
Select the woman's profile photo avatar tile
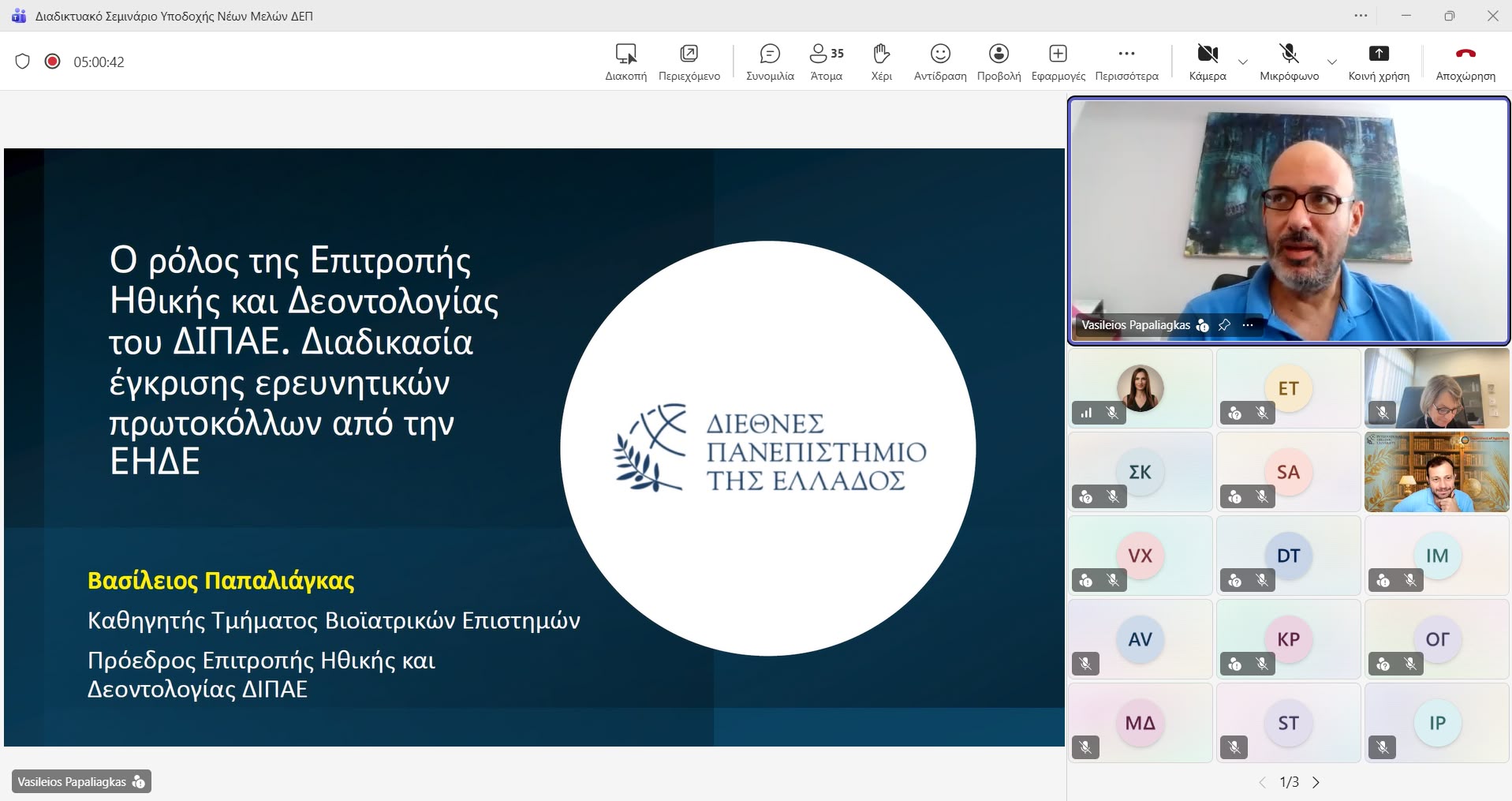click(1140, 388)
